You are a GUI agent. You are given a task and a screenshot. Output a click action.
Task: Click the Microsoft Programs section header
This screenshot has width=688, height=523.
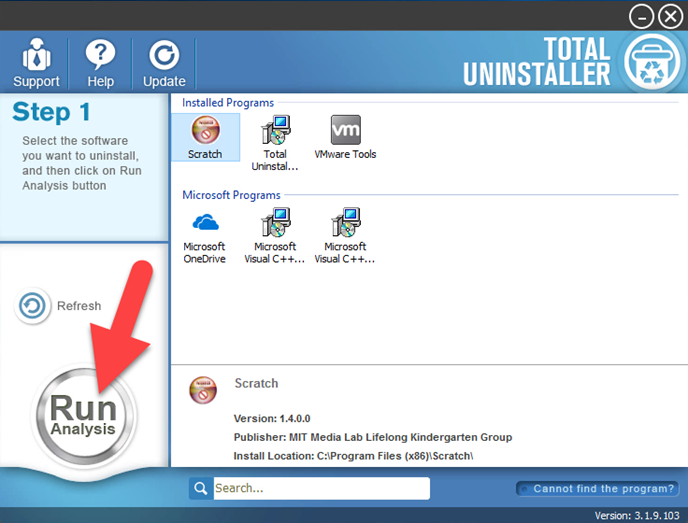pos(231,195)
